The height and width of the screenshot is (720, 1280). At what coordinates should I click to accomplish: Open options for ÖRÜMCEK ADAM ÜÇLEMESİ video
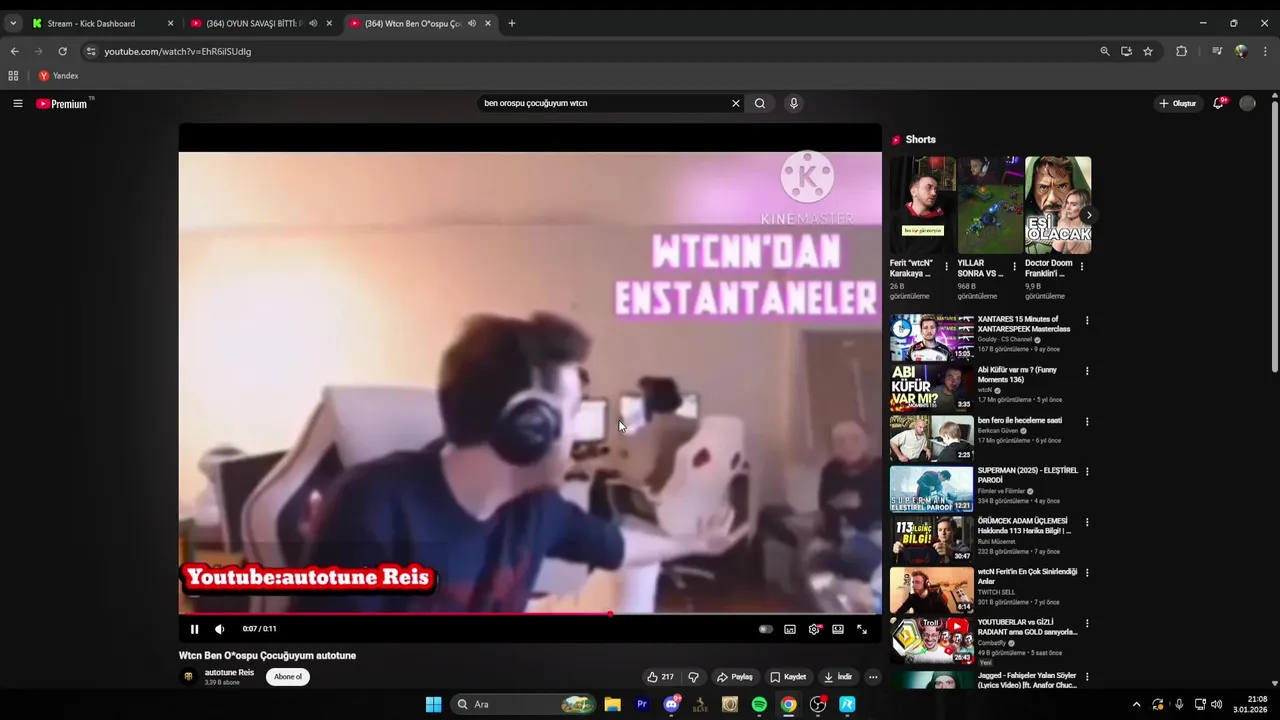pyautogui.click(x=1087, y=523)
